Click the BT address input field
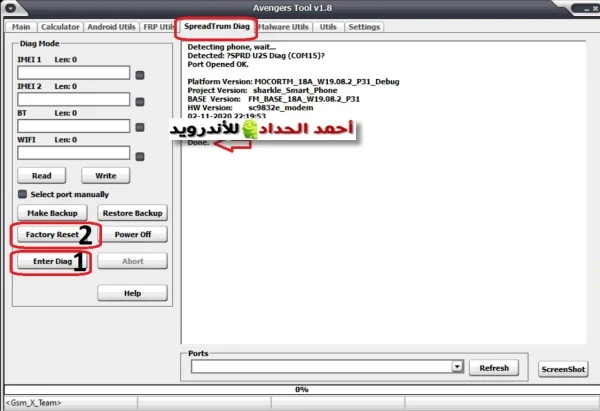The image size is (600, 411). click(x=73, y=126)
